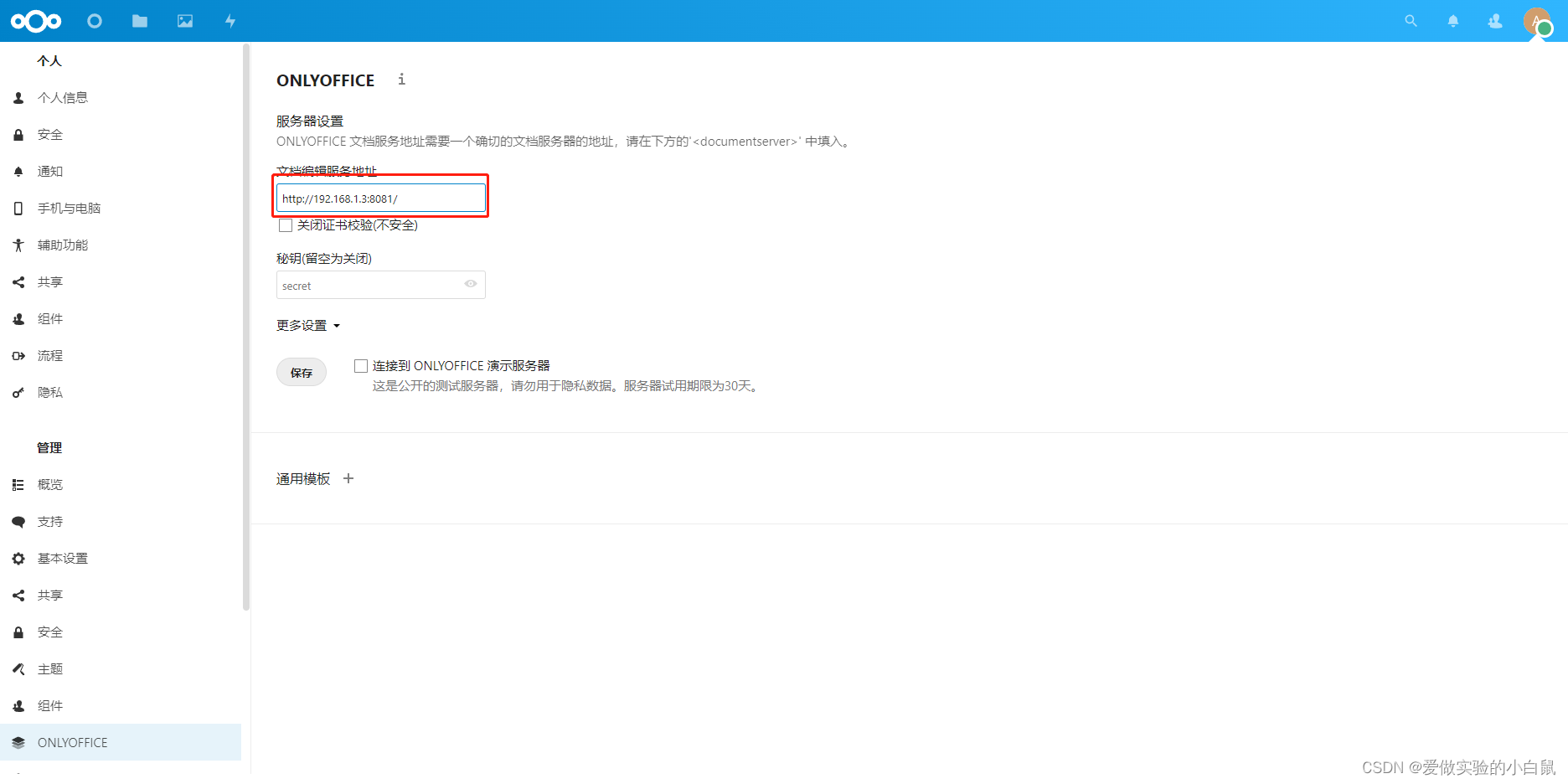Open admin 概览 page
This screenshot has height=784, width=1568.
coord(121,485)
